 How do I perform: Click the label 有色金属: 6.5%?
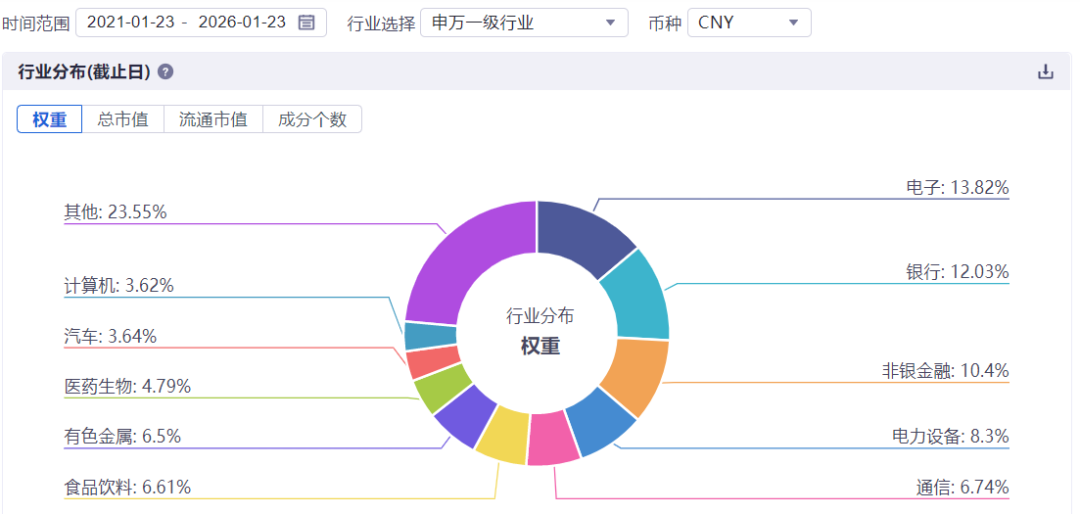123,436
